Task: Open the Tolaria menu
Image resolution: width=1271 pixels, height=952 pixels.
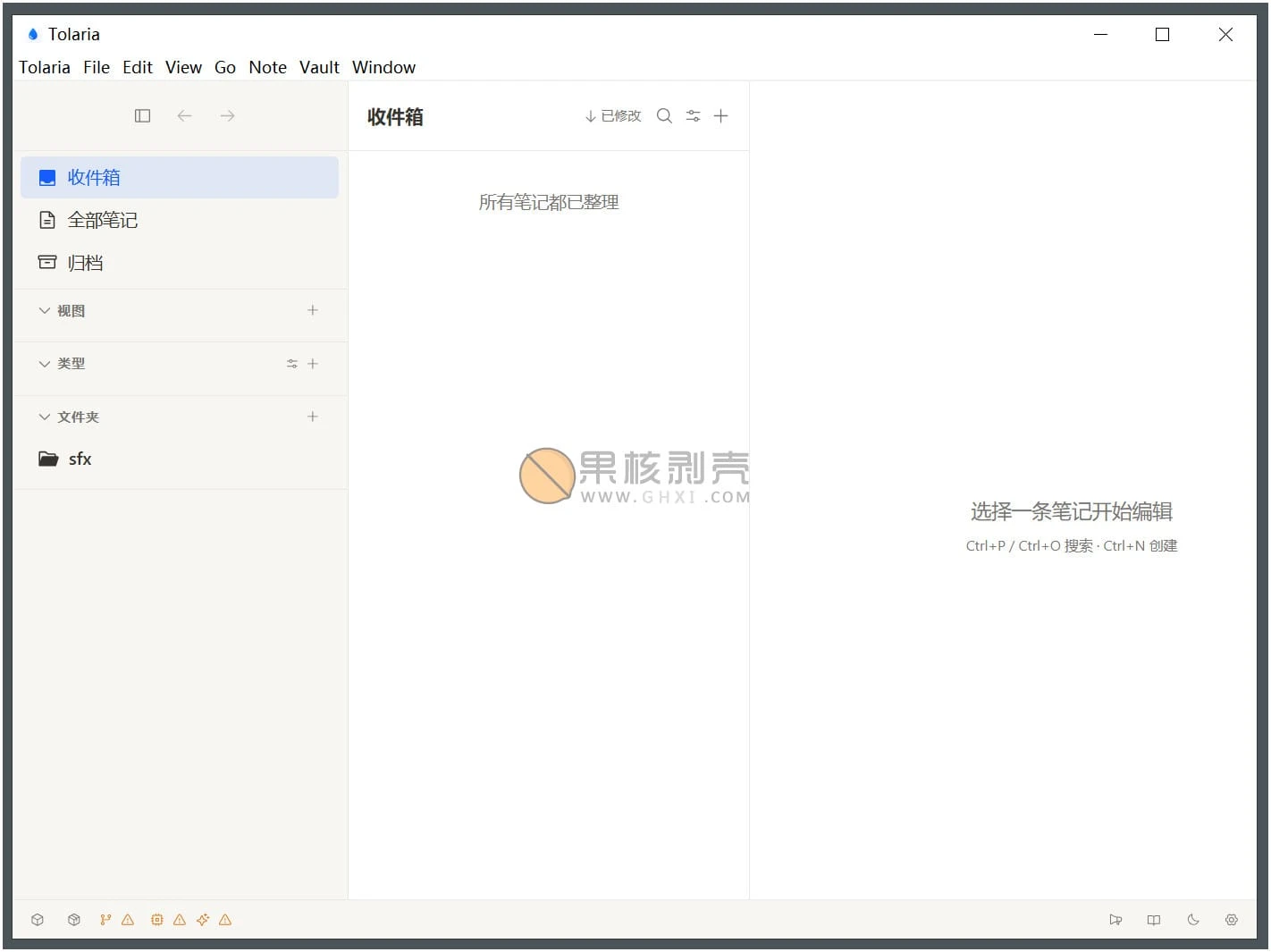Action: coord(45,67)
